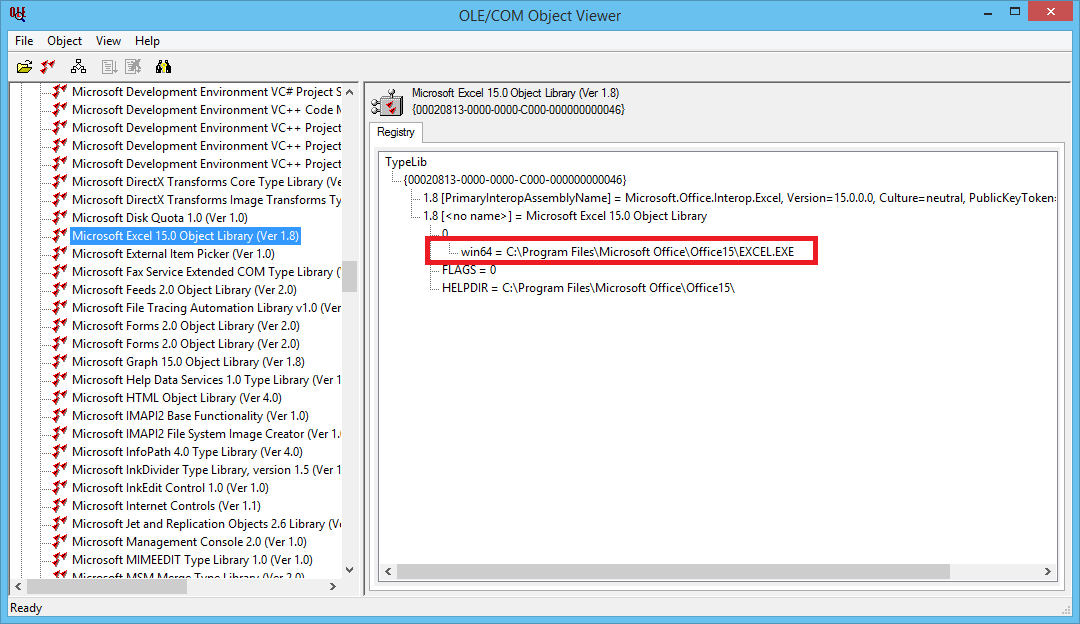Click the icon beside Microsoft Help Data Services 1.0
1080x624 pixels.
coord(60,379)
